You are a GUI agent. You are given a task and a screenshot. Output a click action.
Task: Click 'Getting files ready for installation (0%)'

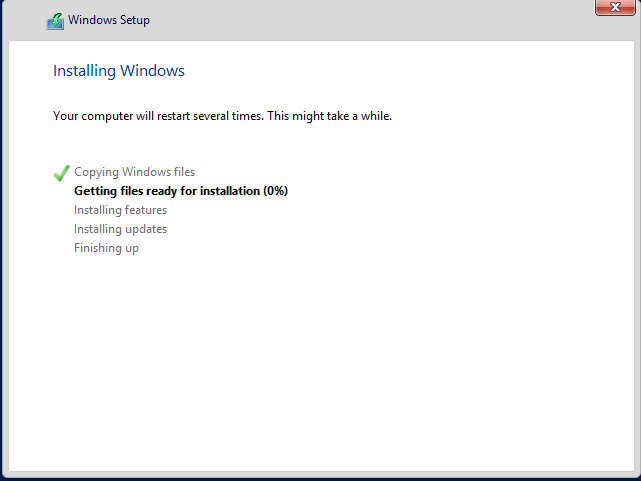point(181,191)
